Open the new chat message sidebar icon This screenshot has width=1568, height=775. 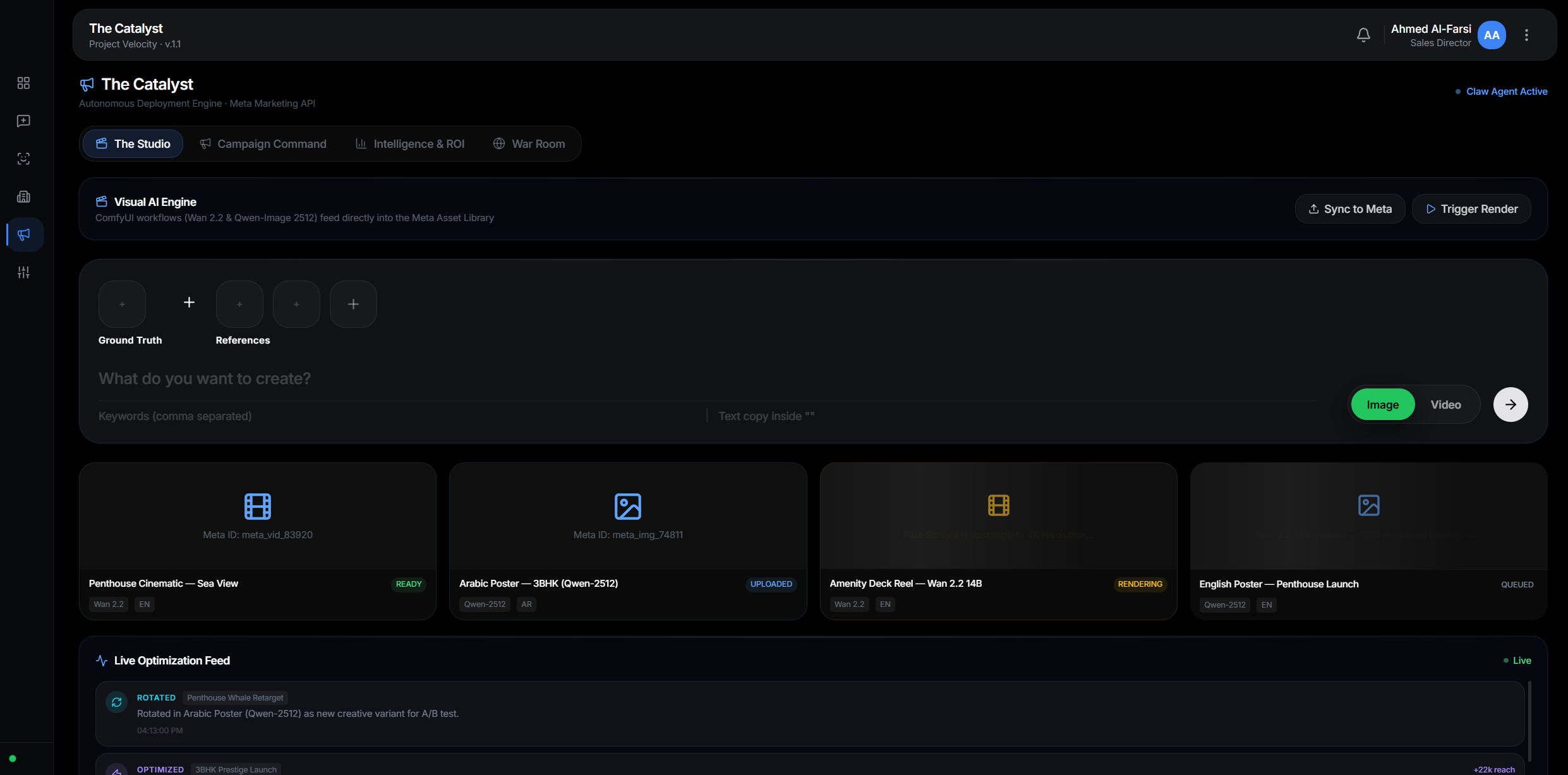pos(23,121)
